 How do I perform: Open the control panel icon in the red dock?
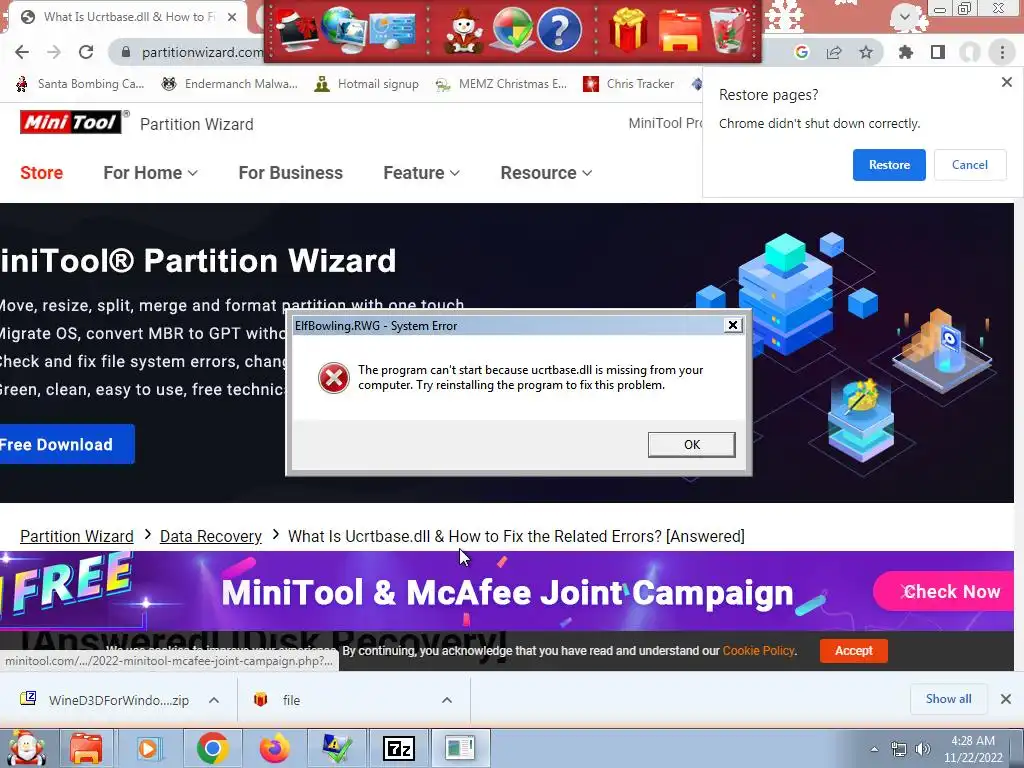[x=392, y=29]
